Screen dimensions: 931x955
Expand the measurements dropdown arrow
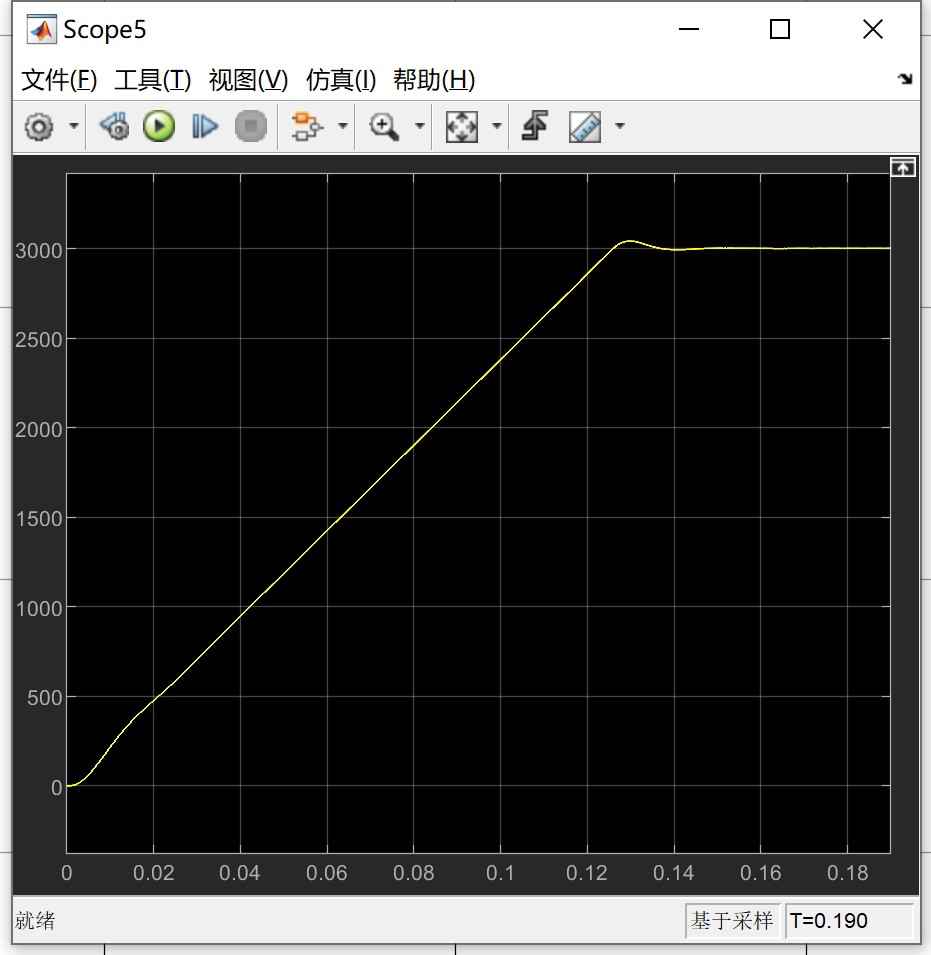coord(620,127)
